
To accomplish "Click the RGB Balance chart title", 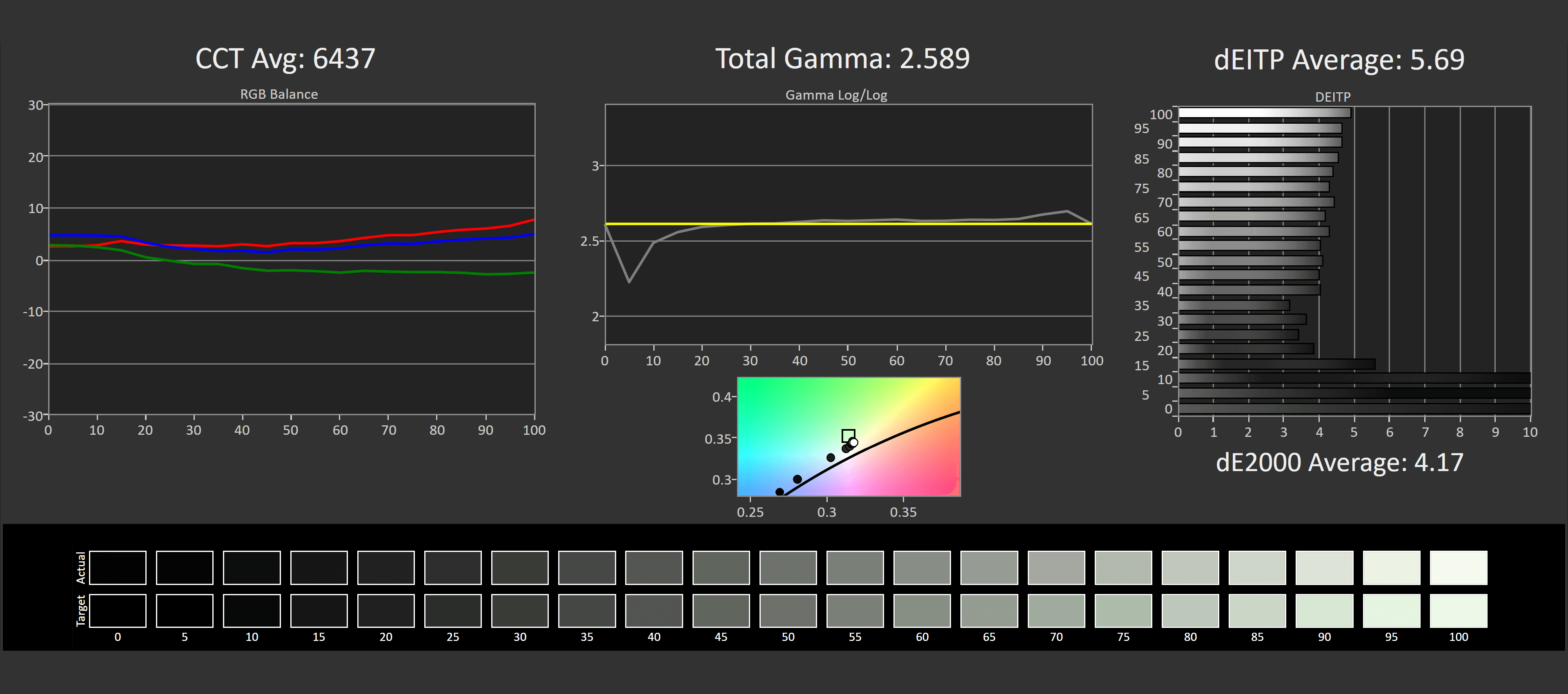I will 279,94.
